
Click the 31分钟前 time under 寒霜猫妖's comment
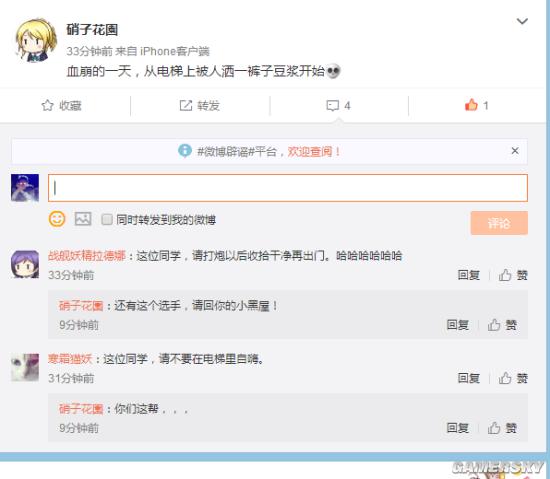[71, 378]
